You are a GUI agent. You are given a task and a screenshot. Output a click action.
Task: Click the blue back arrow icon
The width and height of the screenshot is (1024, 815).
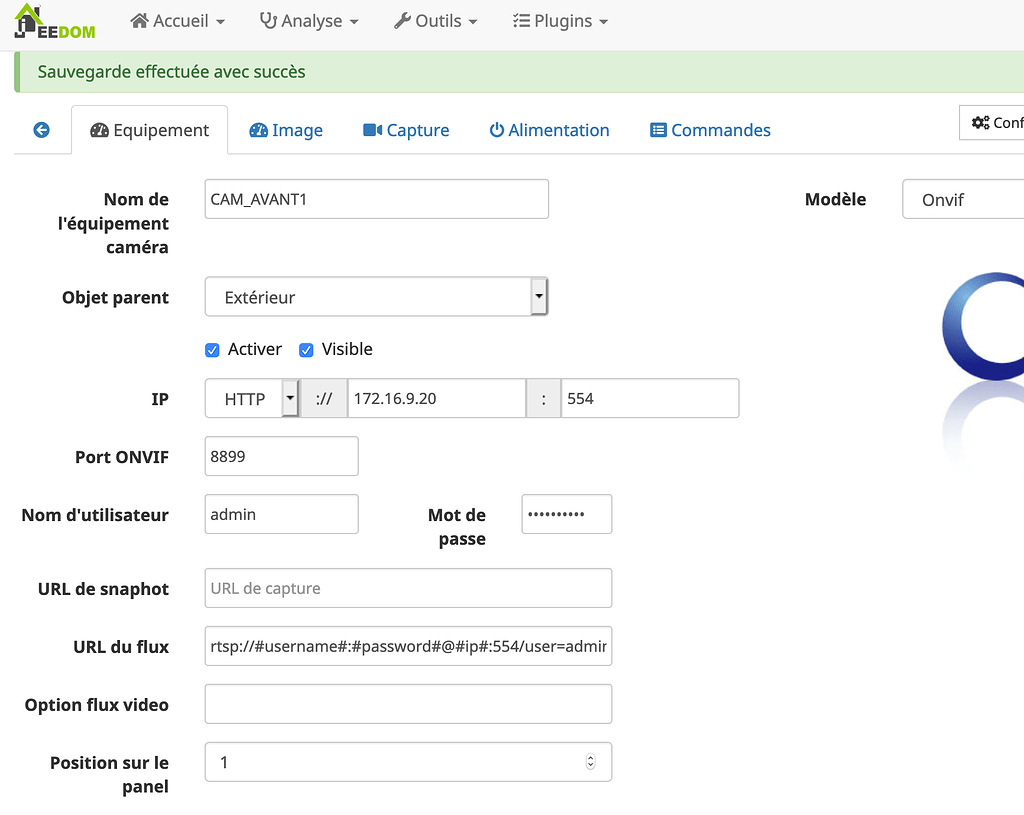coord(41,130)
